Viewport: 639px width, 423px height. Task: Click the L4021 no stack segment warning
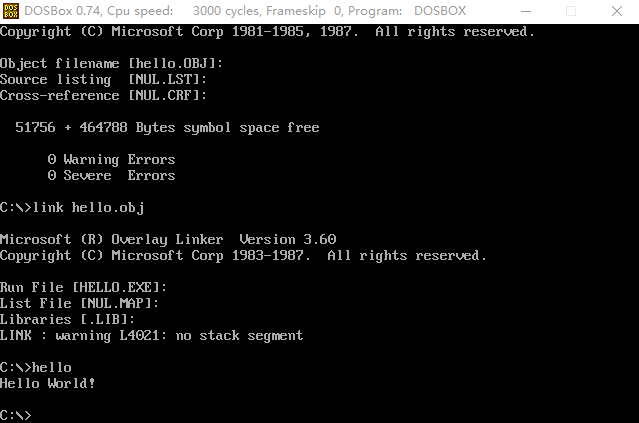(x=151, y=335)
